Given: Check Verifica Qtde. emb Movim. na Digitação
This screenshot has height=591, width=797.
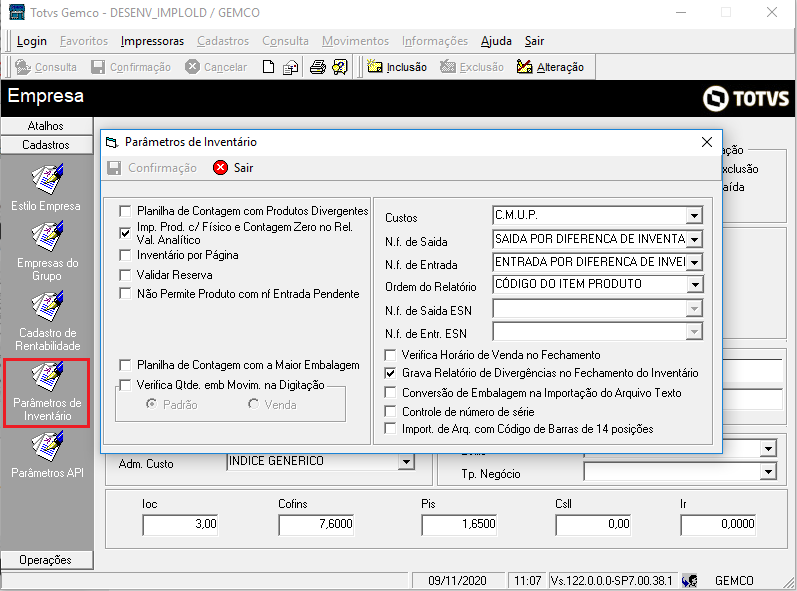Looking at the screenshot, I should 125,385.
